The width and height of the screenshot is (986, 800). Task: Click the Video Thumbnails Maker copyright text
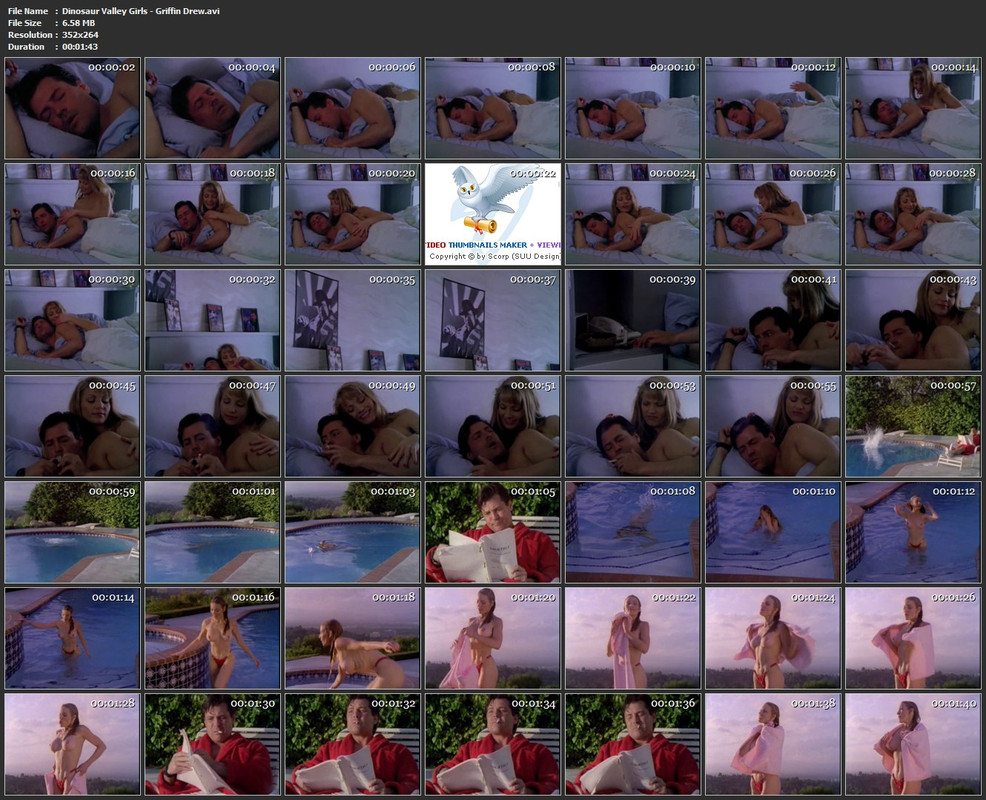click(494, 256)
